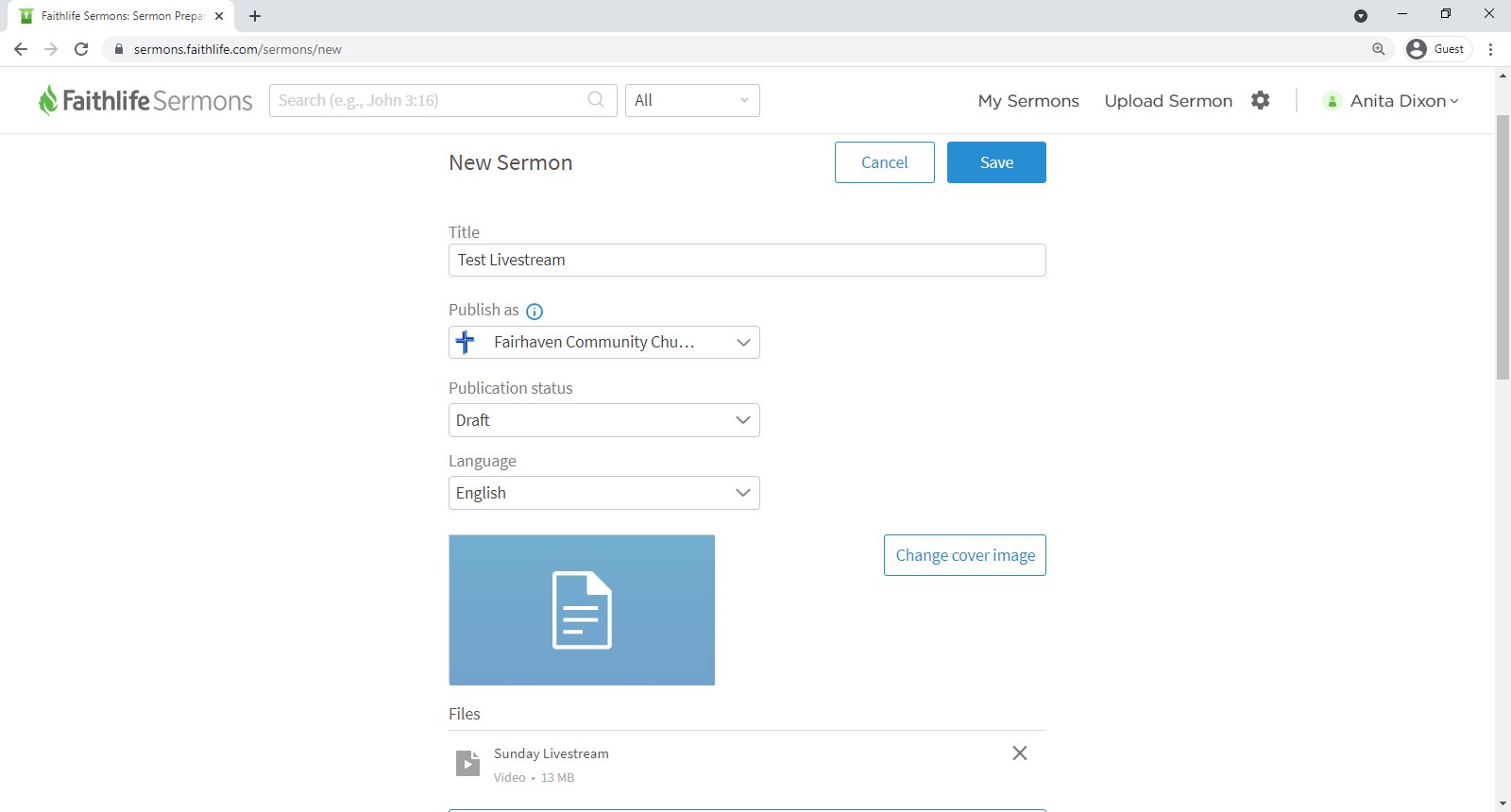Remove the Sunday Livestream file
The width and height of the screenshot is (1511, 812).
1020,753
